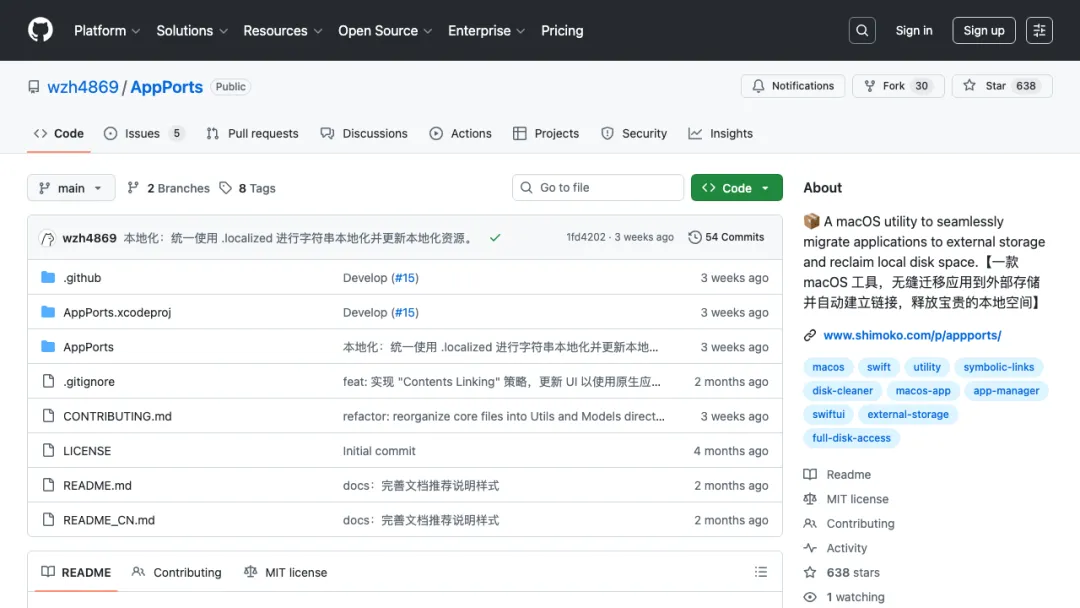The image size is (1080, 608).
Task: Click the folder icon for AppPorts directory
Action: tap(48, 346)
